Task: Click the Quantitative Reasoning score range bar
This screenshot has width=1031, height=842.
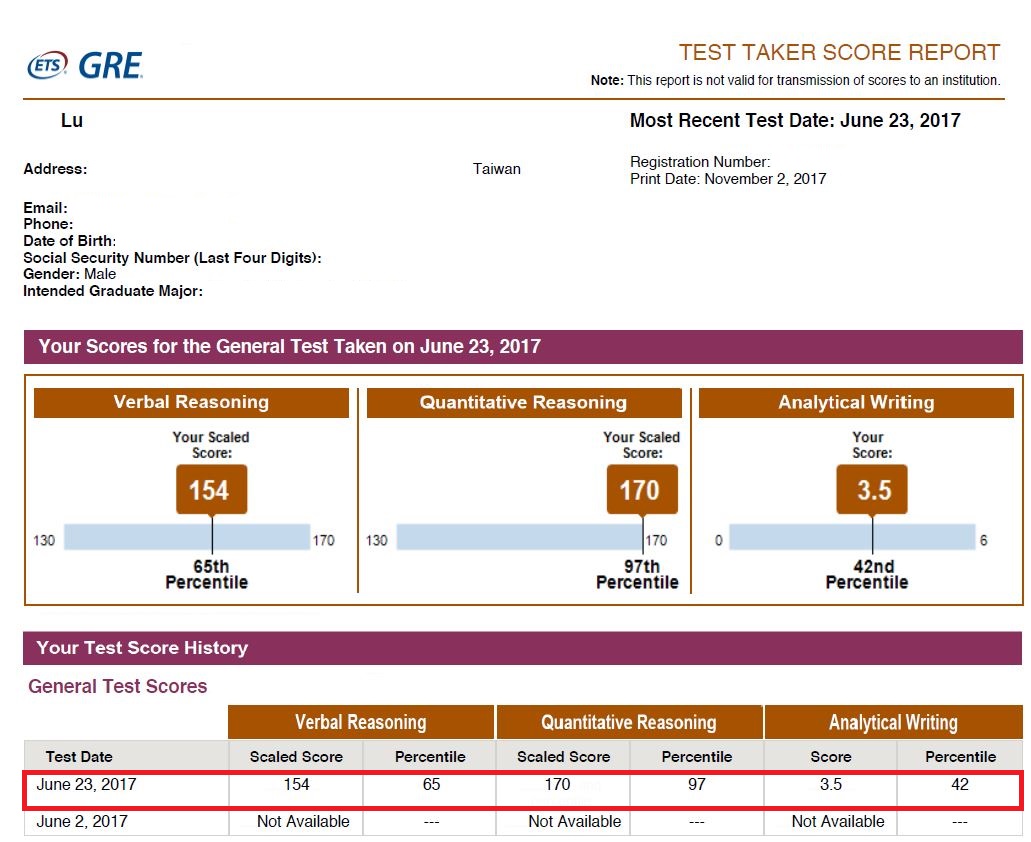Action: 519,537
